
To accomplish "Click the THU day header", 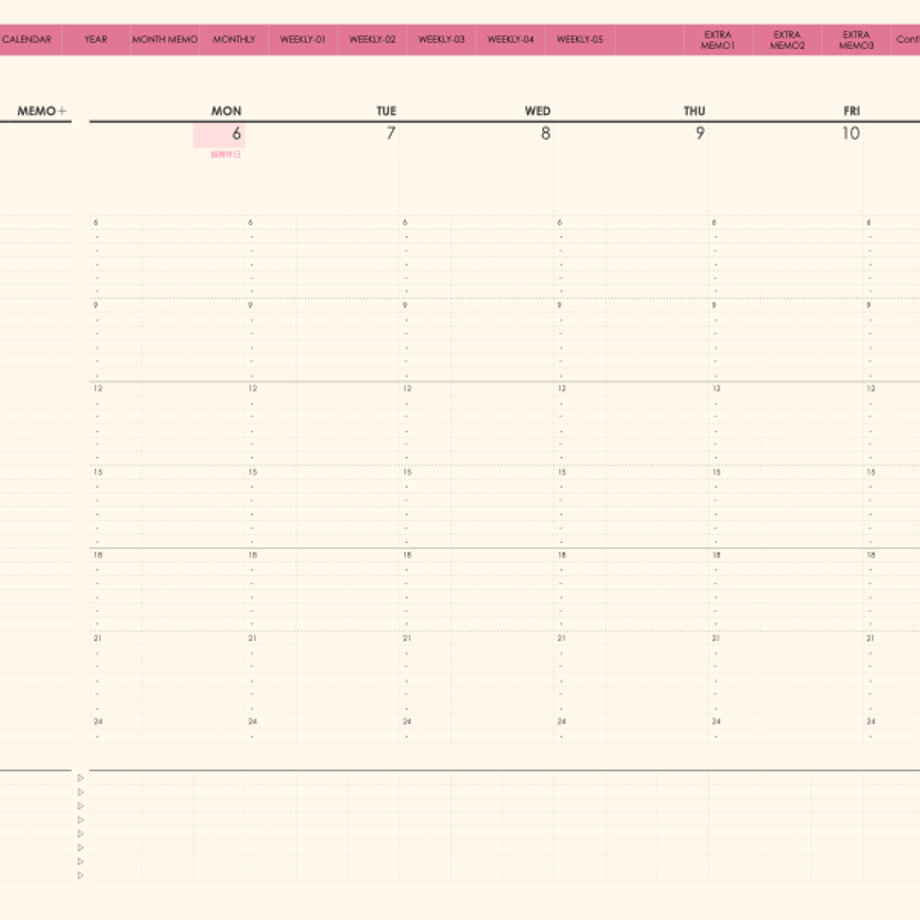I will [695, 111].
